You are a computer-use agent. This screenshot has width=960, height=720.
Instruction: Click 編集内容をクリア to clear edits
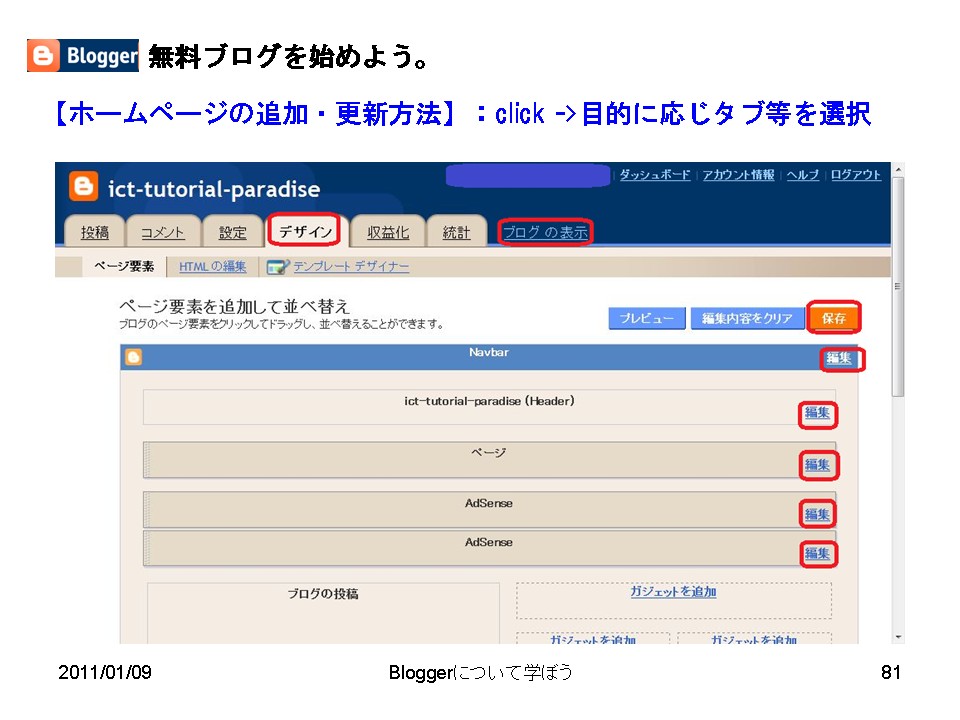click(x=747, y=317)
